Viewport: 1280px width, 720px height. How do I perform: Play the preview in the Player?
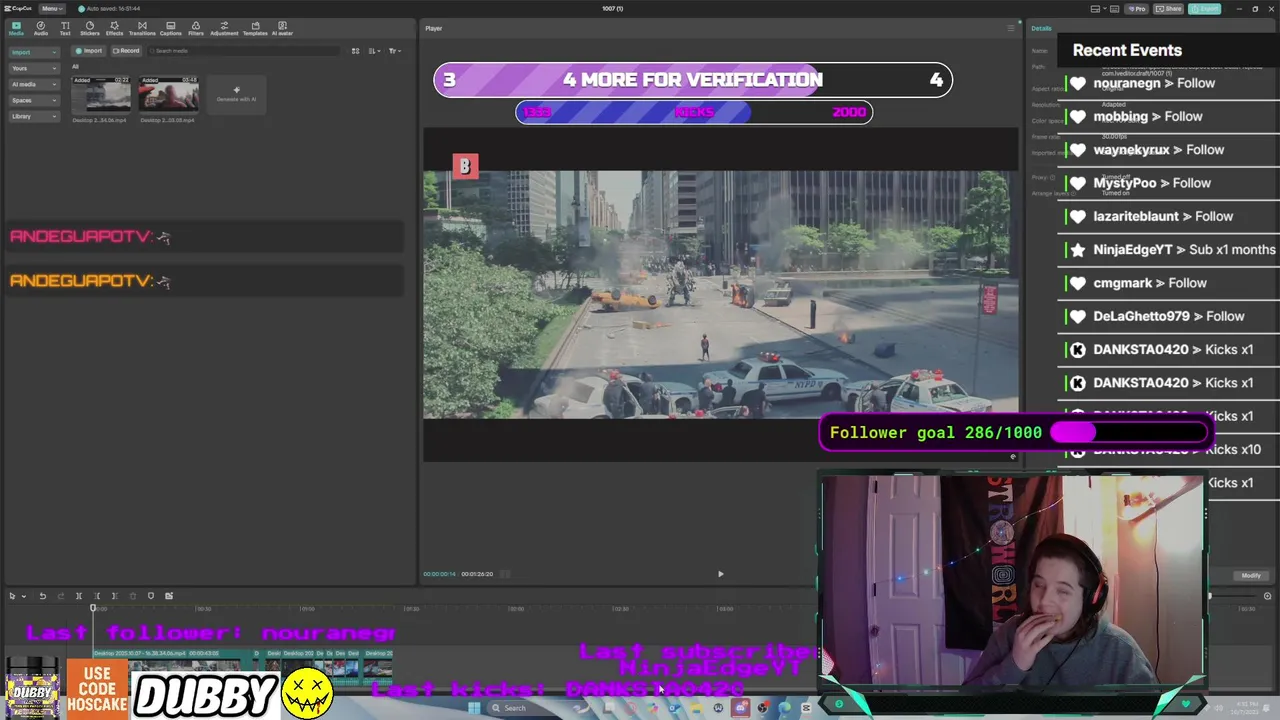coord(720,574)
